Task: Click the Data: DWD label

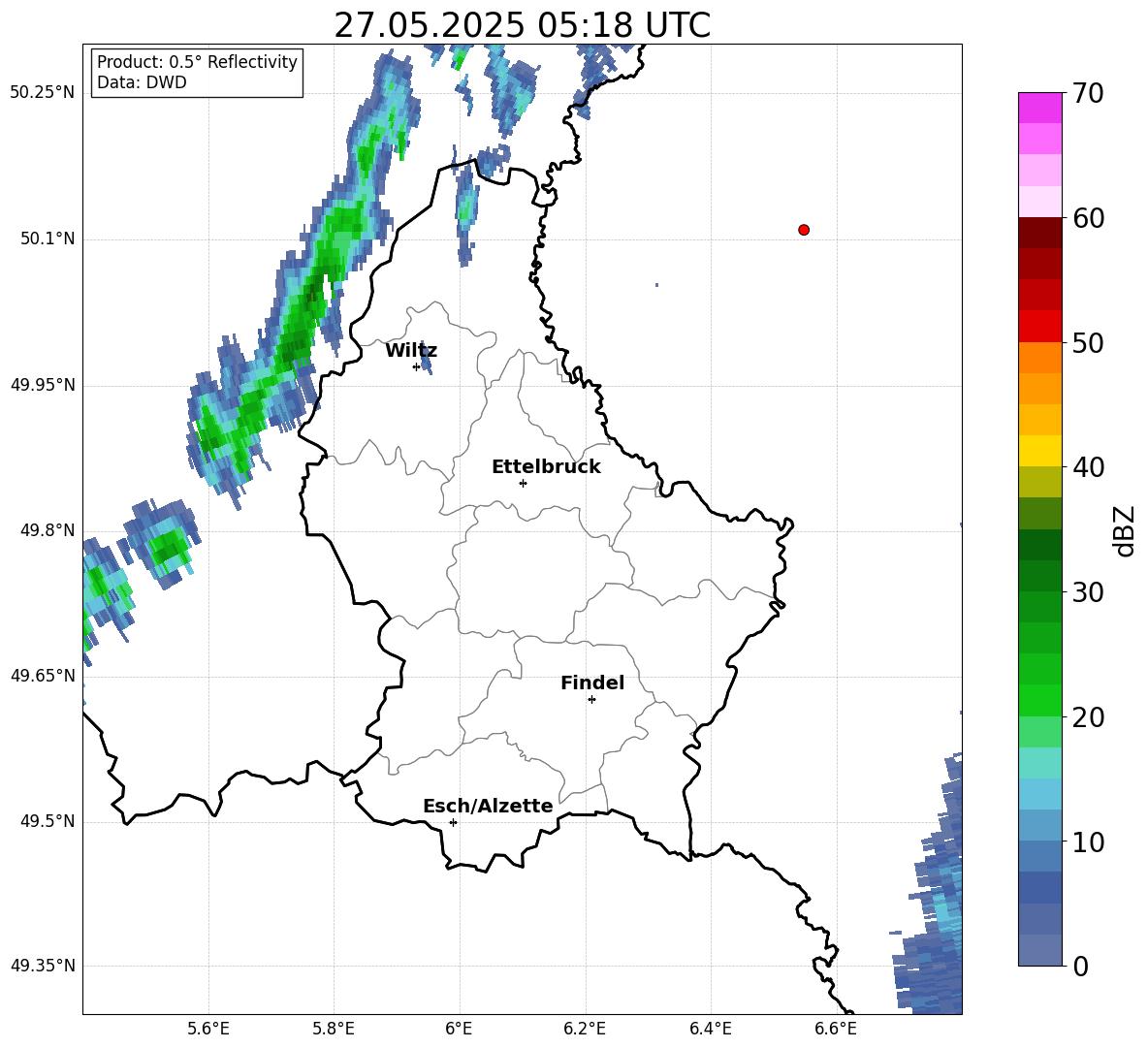Action: point(142,82)
